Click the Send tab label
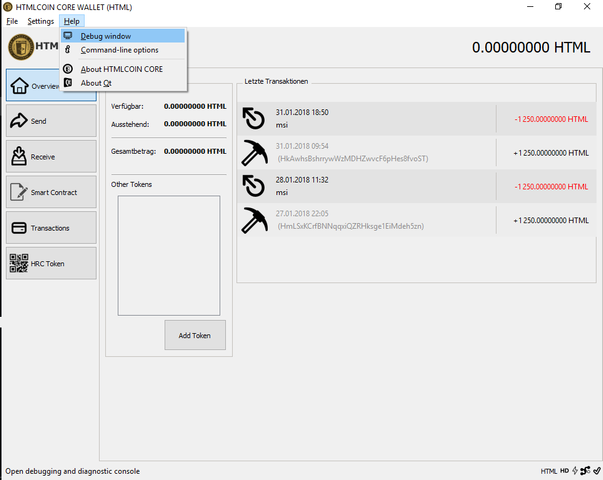The width and height of the screenshot is (603, 480). (x=38, y=121)
